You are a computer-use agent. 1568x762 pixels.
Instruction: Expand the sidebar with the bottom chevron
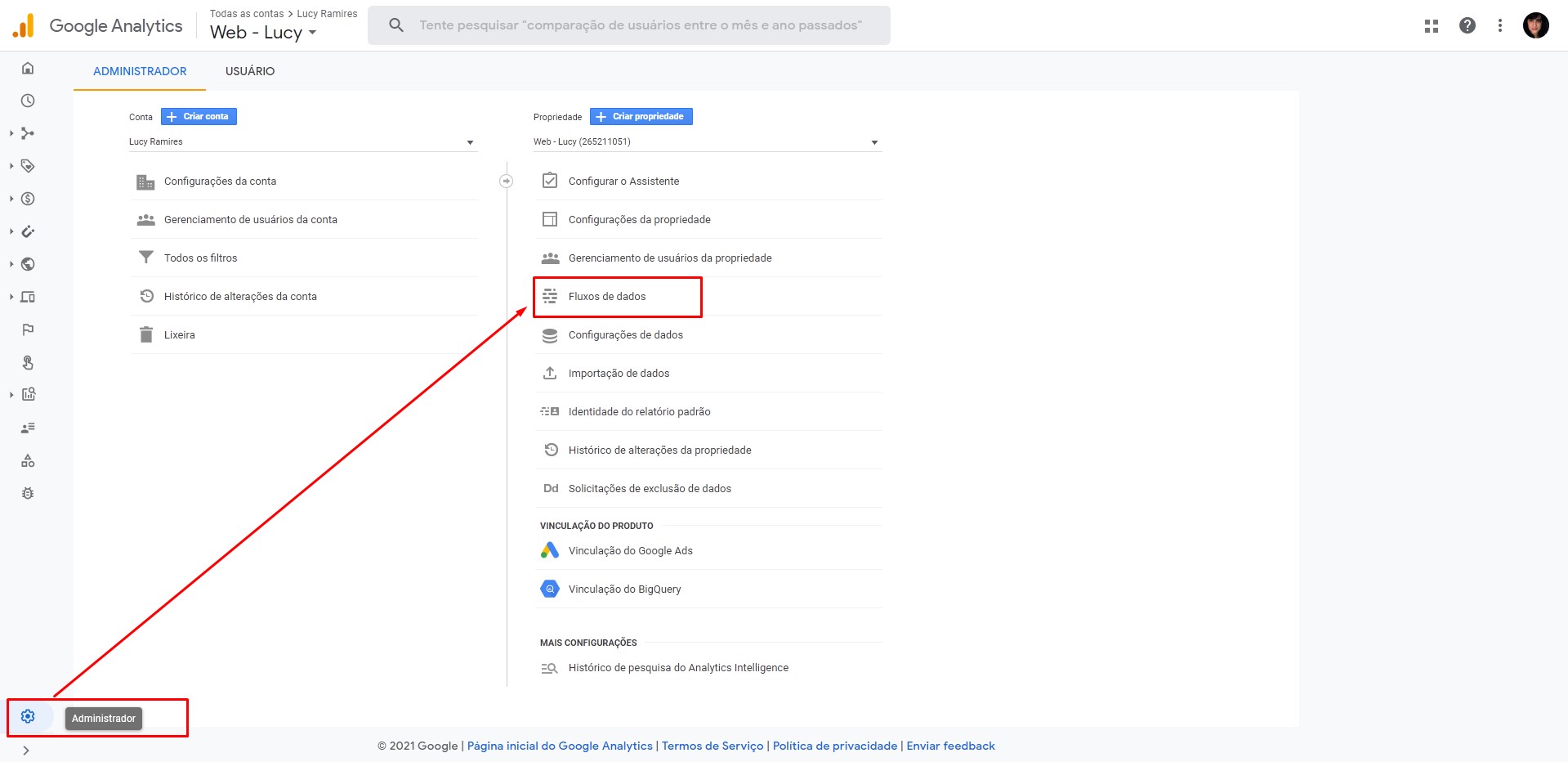26,750
